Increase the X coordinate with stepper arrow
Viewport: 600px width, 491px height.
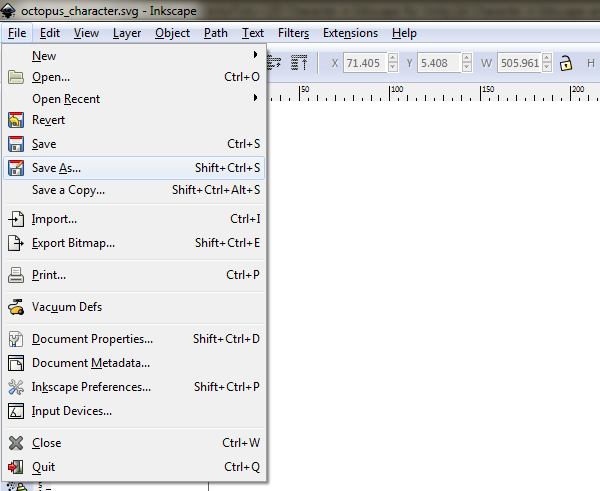point(392,58)
